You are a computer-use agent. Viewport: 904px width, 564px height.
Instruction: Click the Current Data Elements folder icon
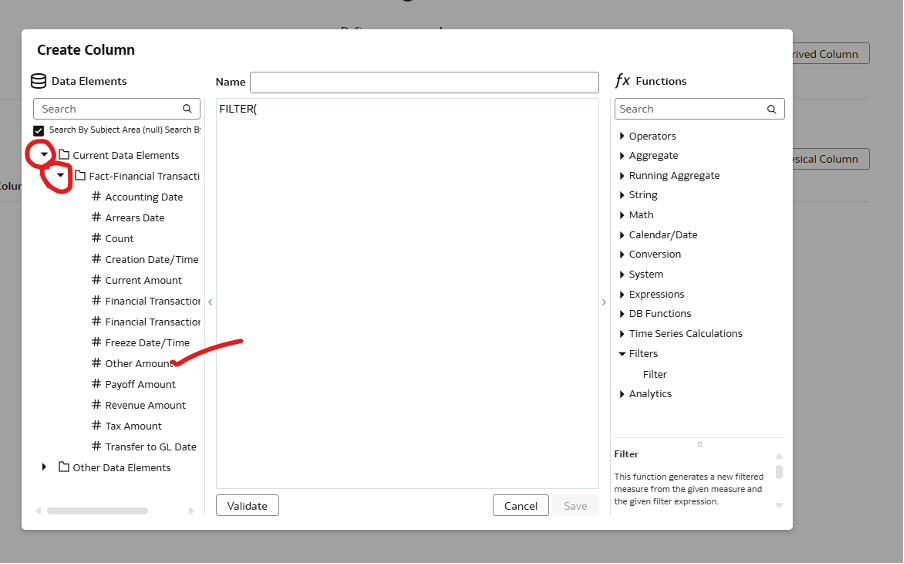click(64, 155)
